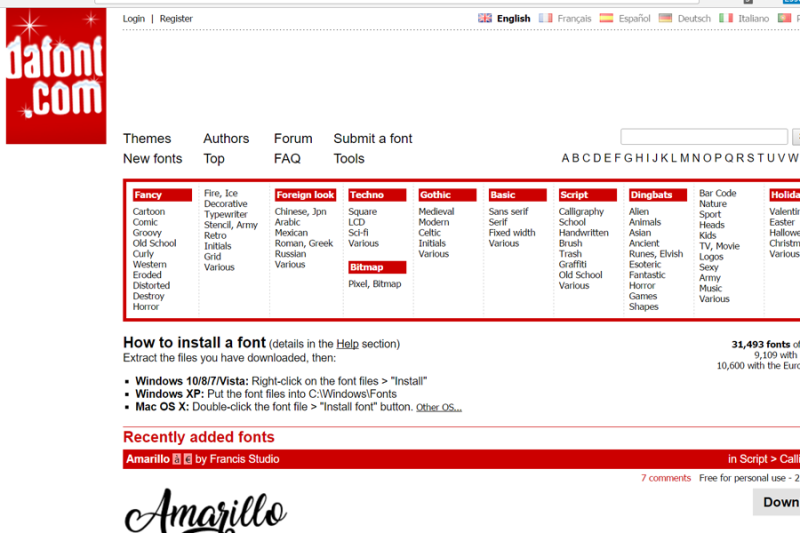
Task: Select Stencil, Army theme
Action: coord(231,225)
